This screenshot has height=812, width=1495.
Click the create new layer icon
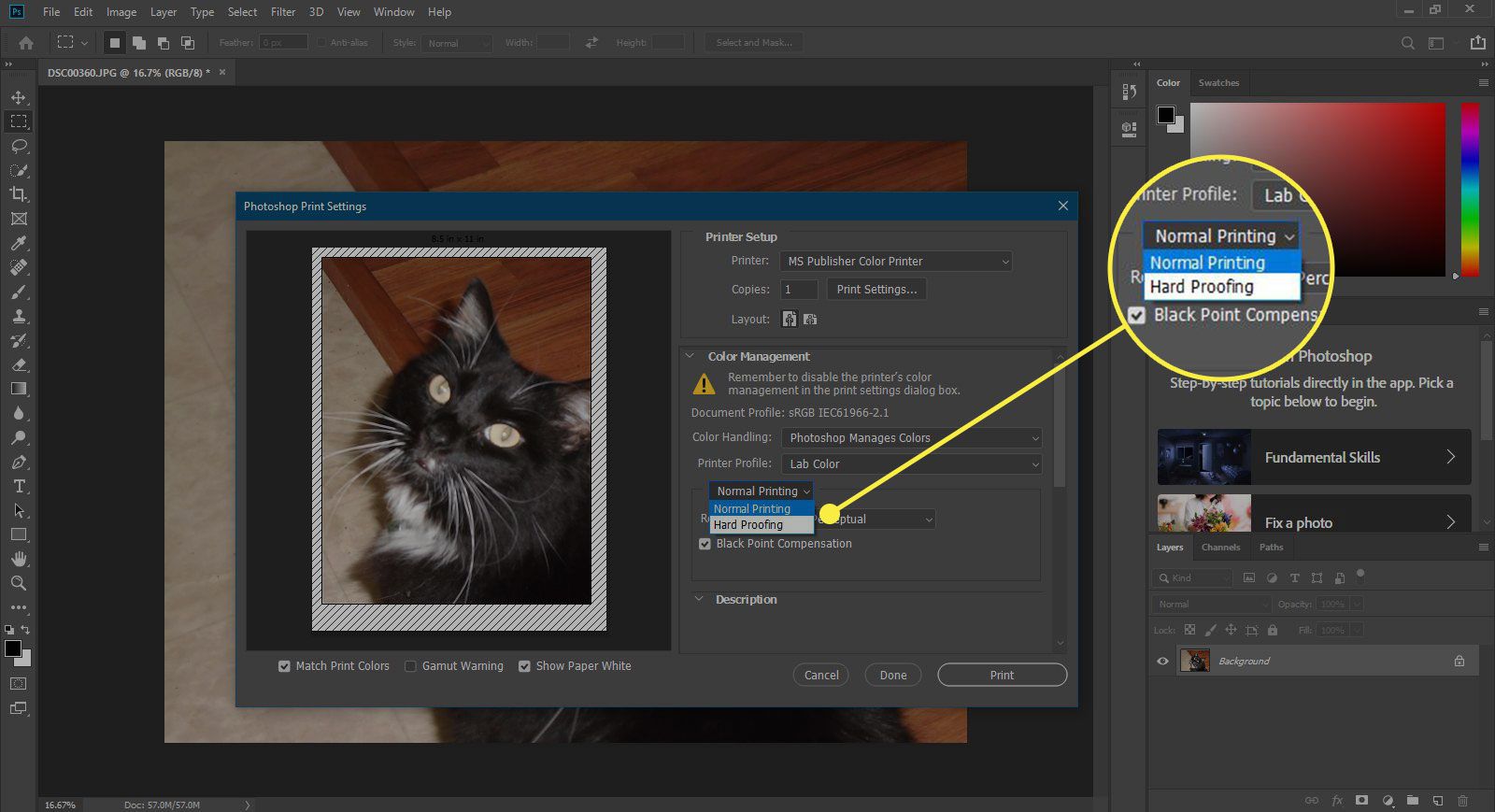coord(1437,801)
